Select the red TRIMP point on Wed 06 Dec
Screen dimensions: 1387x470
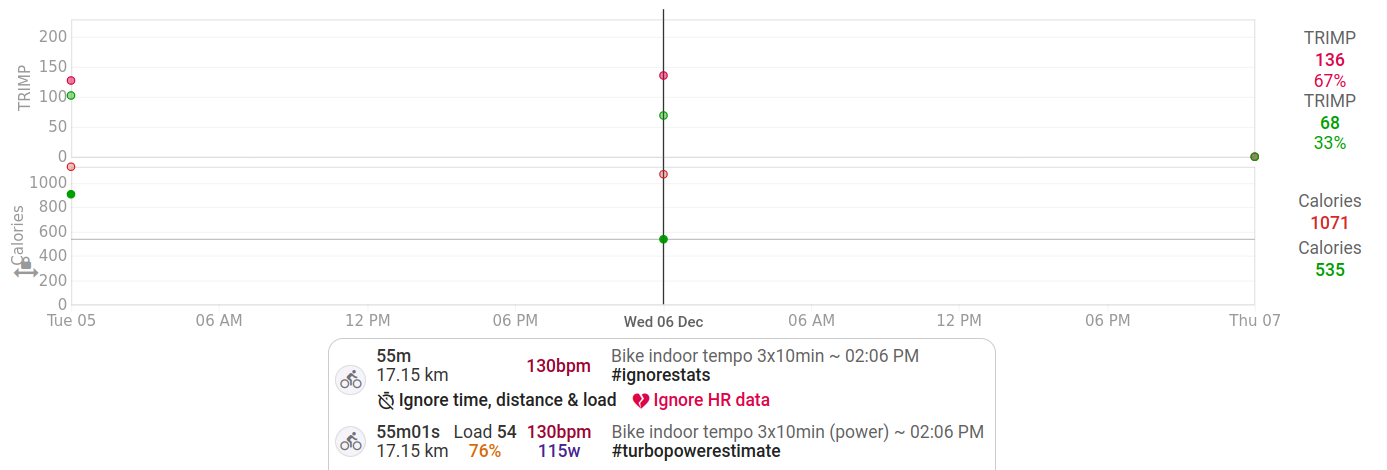coord(663,76)
